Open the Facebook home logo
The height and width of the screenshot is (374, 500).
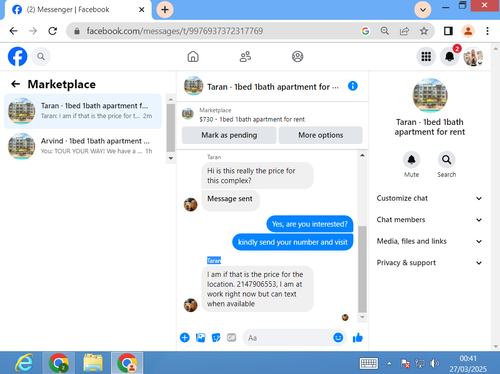coord(17,56)
